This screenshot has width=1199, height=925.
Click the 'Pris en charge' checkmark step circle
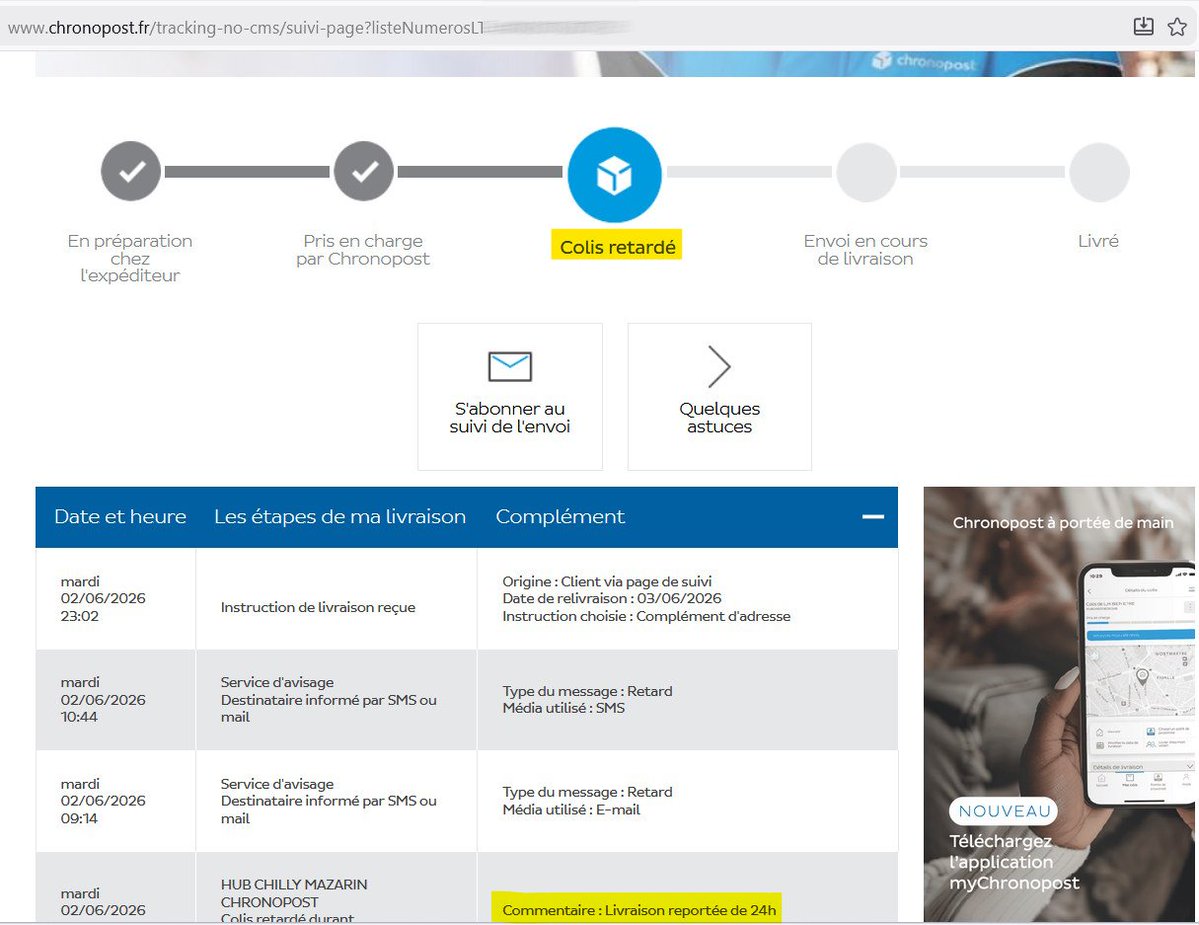click(364, 171)
